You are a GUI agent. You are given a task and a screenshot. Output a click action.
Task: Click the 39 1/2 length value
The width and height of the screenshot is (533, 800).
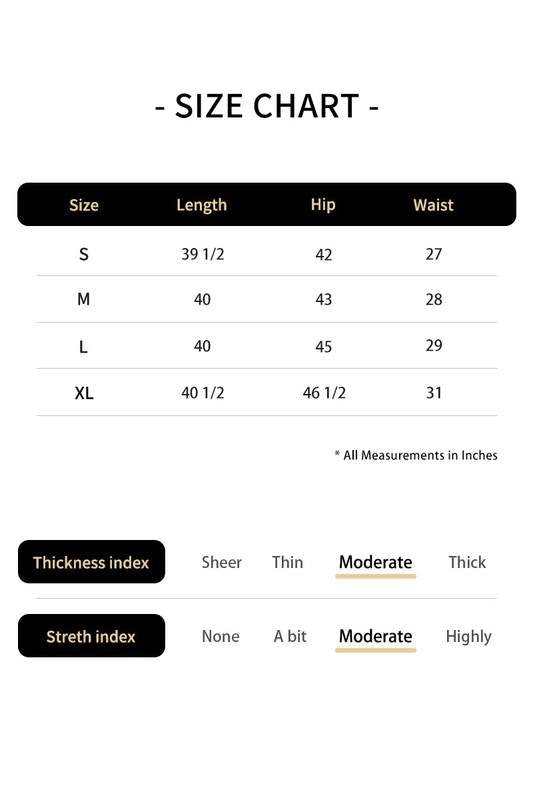point(202,254)
